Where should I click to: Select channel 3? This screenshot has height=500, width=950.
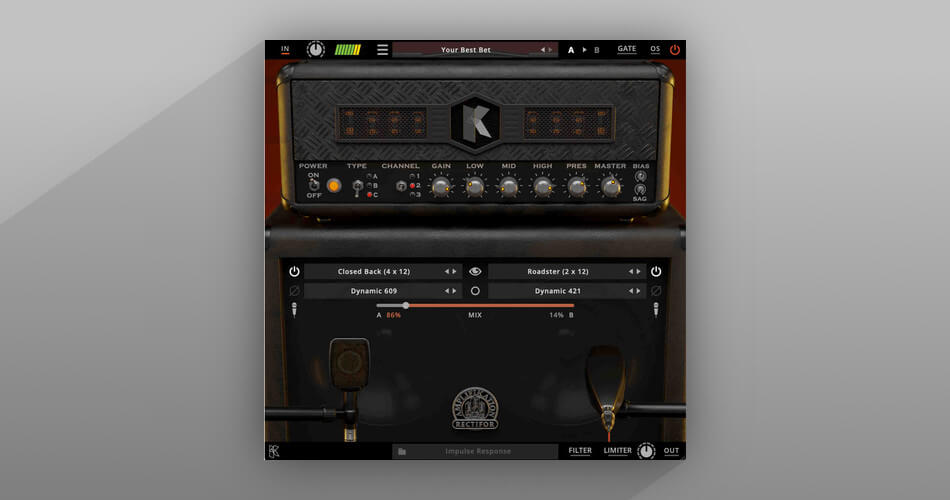point(415,195)
